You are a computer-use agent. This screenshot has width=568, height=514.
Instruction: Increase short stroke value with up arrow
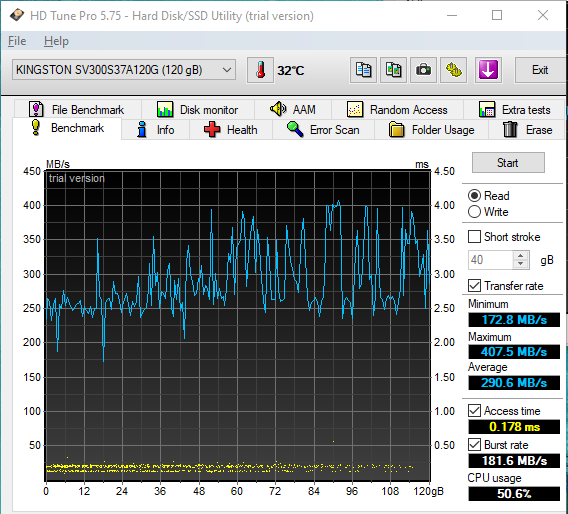521,255
